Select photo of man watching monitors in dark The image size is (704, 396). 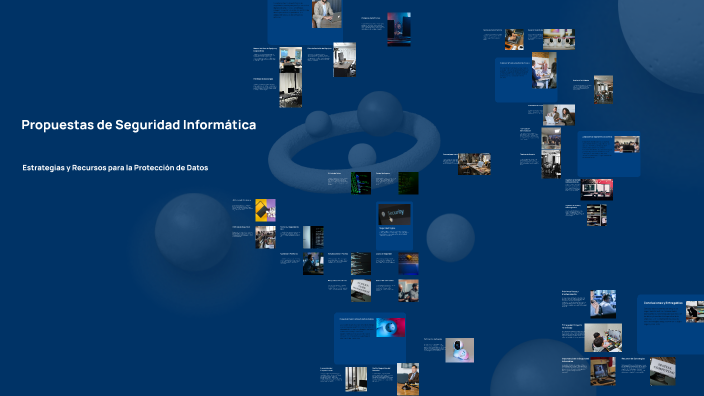[x=313, y=264]
